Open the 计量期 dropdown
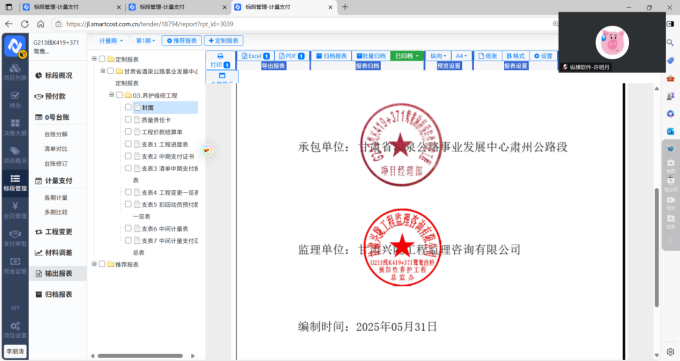Image resolution: width=680 pixels, height=361 pixels. coord(111,41)
